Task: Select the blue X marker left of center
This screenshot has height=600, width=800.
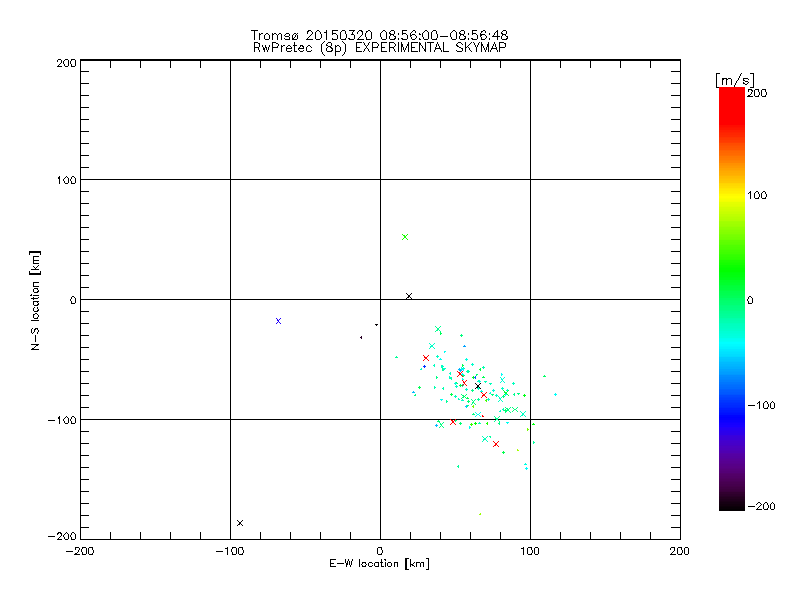Action: pyautogui.click(x=278, y=321)
